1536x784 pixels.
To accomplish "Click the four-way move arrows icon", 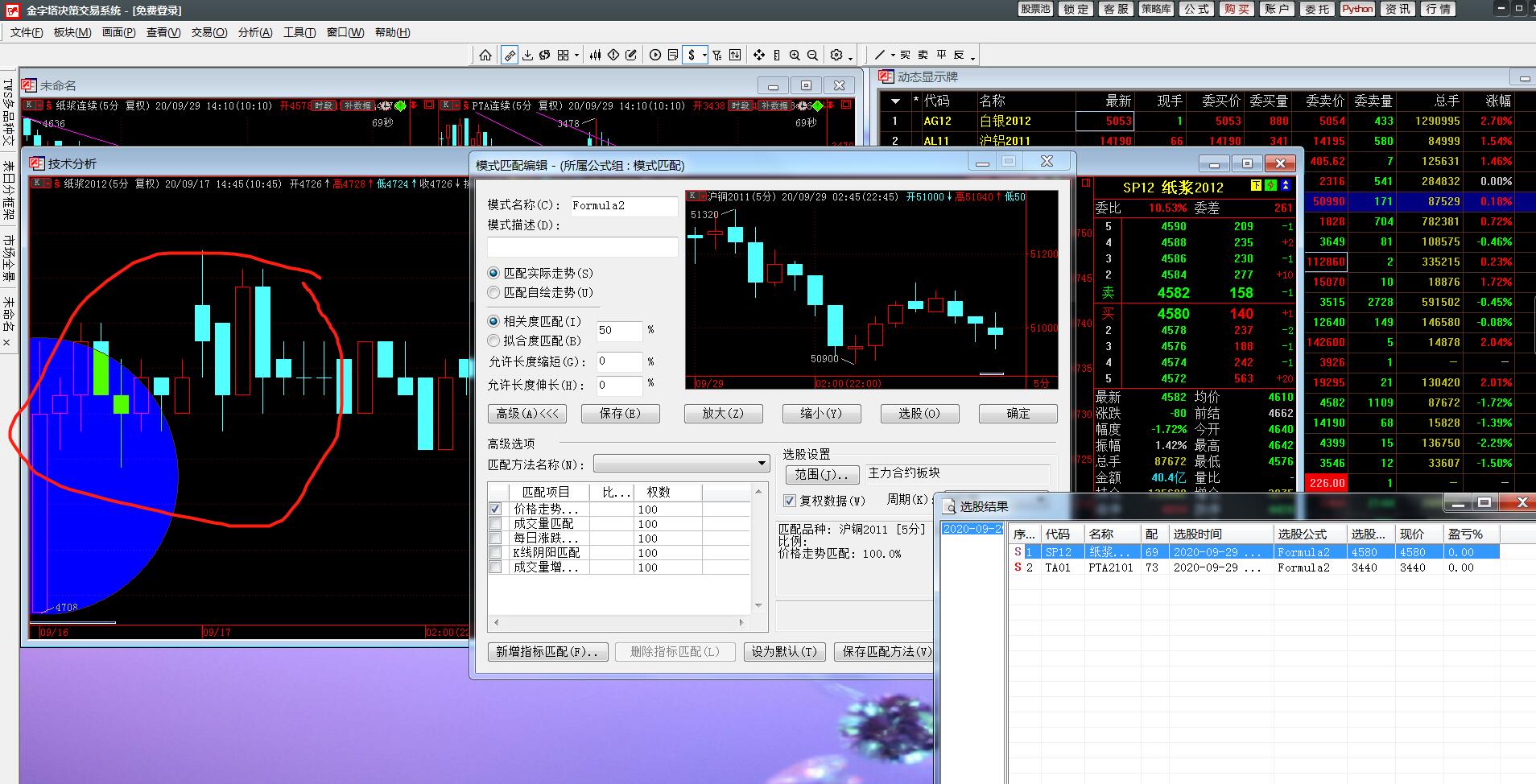I will (758, 55).
